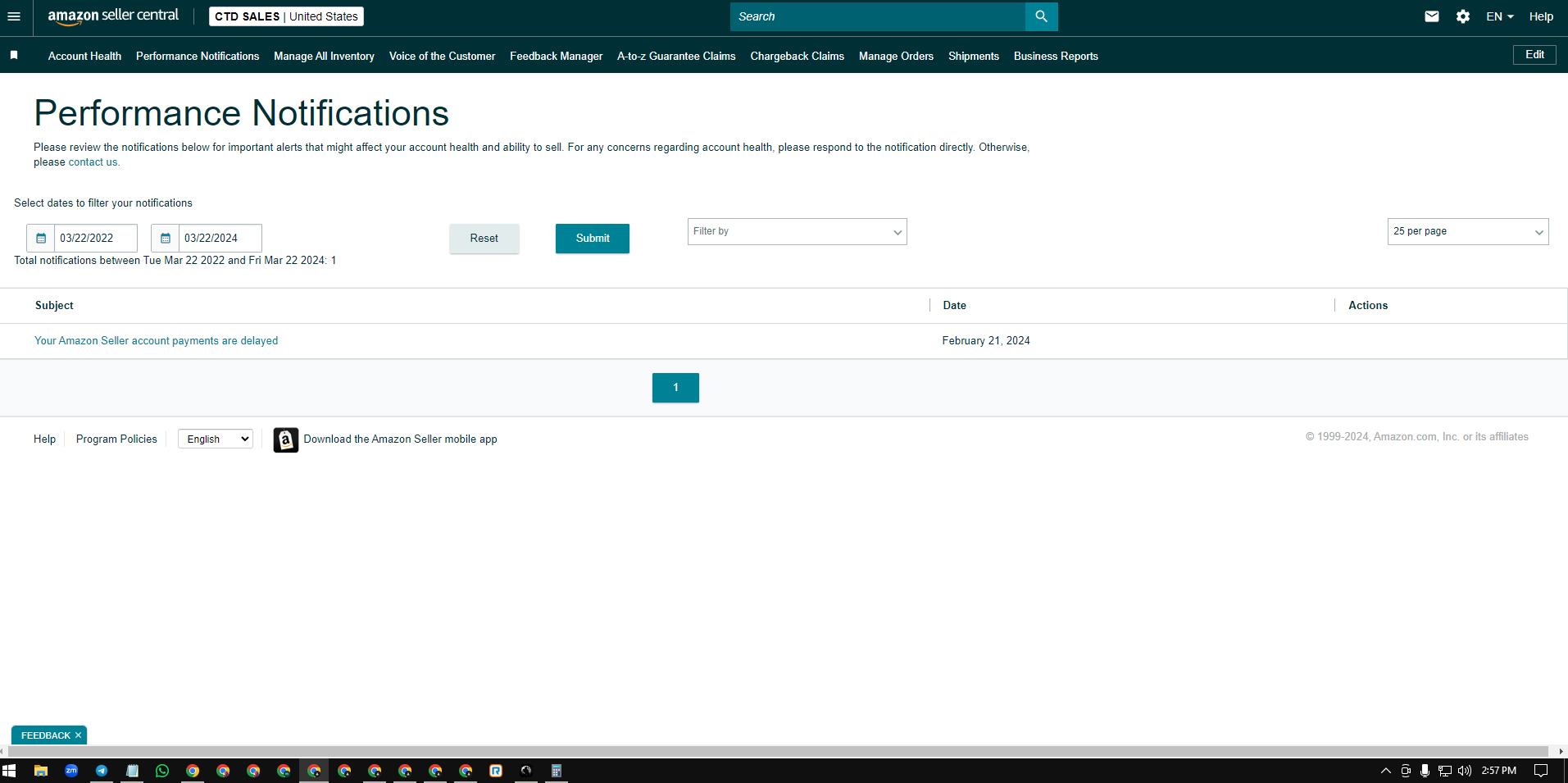Go to Feedback Manager
1568x783 pixels.
(556, 56)
